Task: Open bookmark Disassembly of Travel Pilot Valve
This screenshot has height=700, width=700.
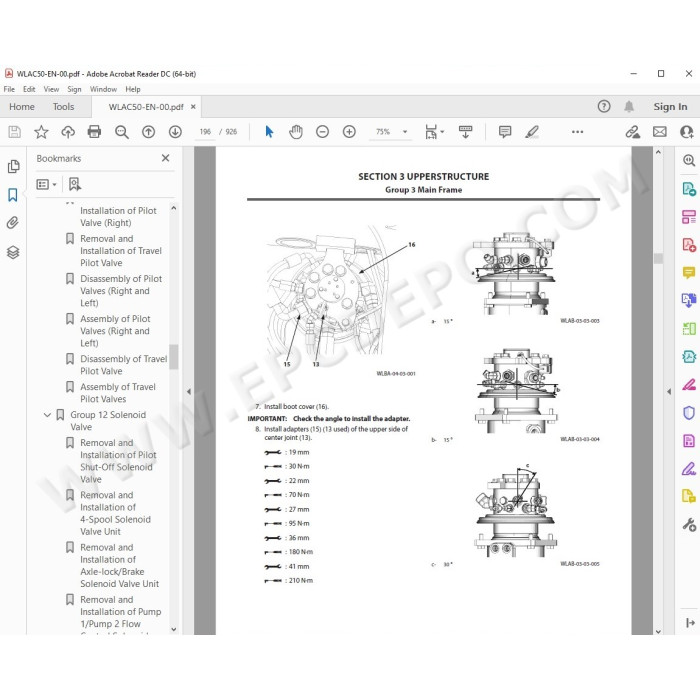Action: pos(124,365)
